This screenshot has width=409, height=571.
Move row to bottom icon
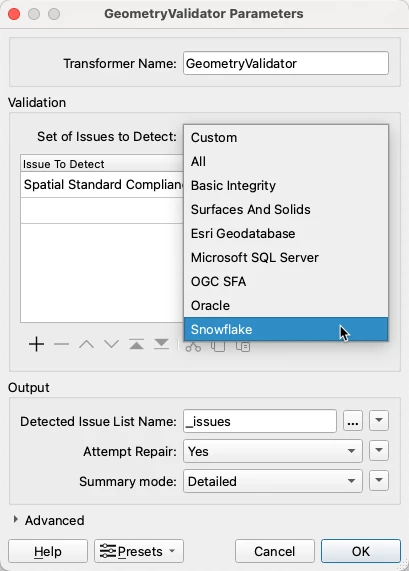[161, 344]
